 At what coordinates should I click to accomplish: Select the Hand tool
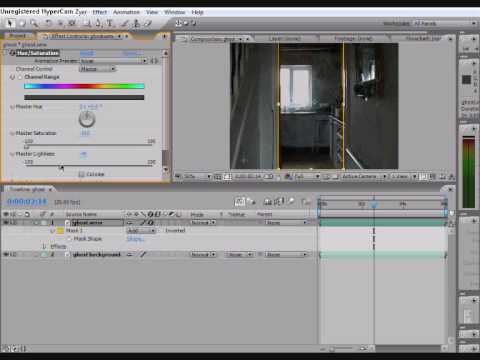(x=22, y=23)
